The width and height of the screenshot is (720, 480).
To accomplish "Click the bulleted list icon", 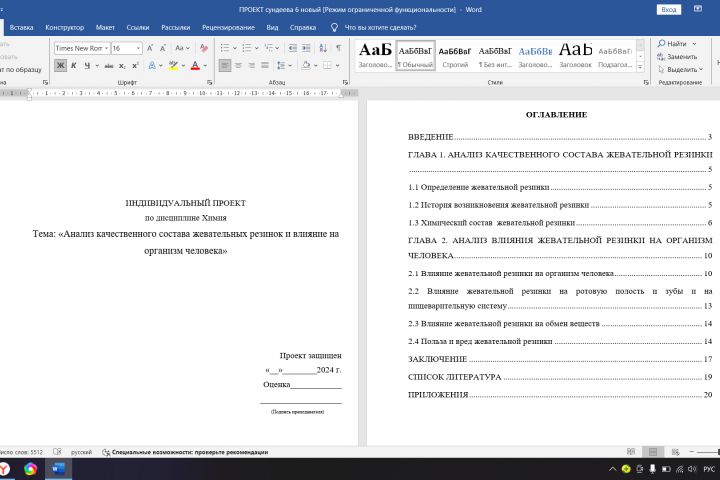I will (x=225, y=48).
